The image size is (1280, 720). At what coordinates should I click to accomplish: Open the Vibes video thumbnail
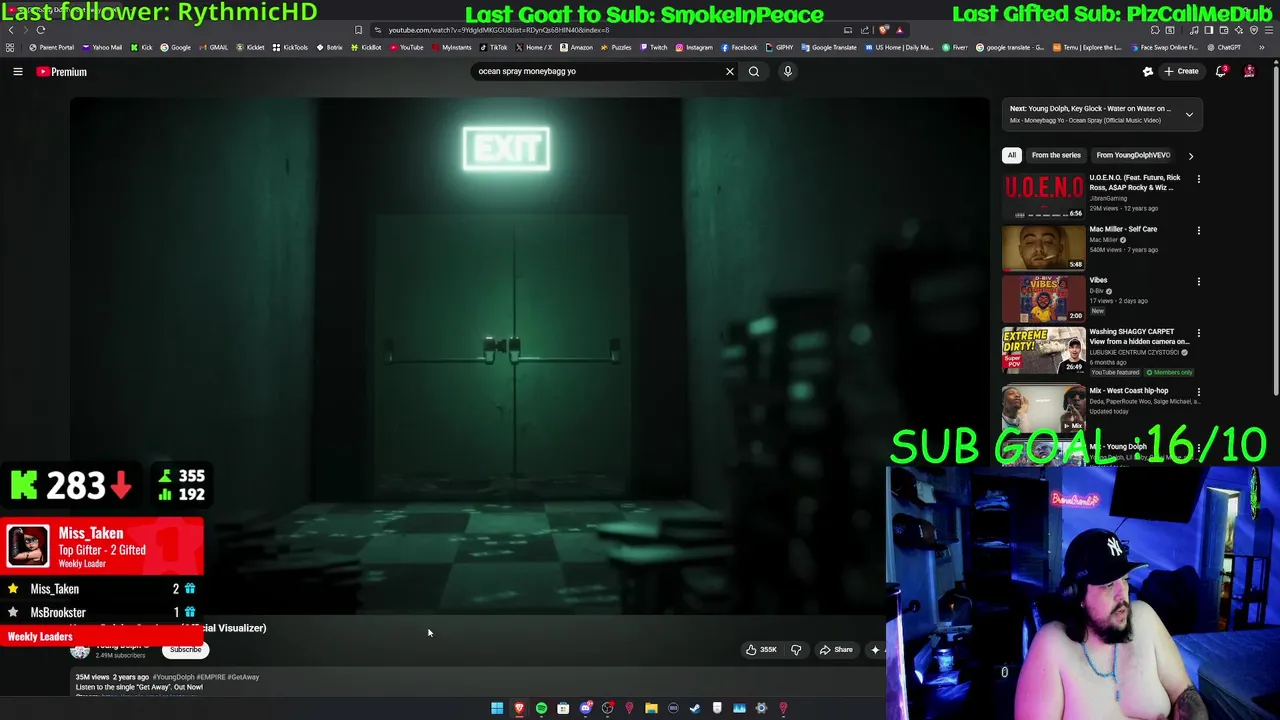click(1043, 299)
